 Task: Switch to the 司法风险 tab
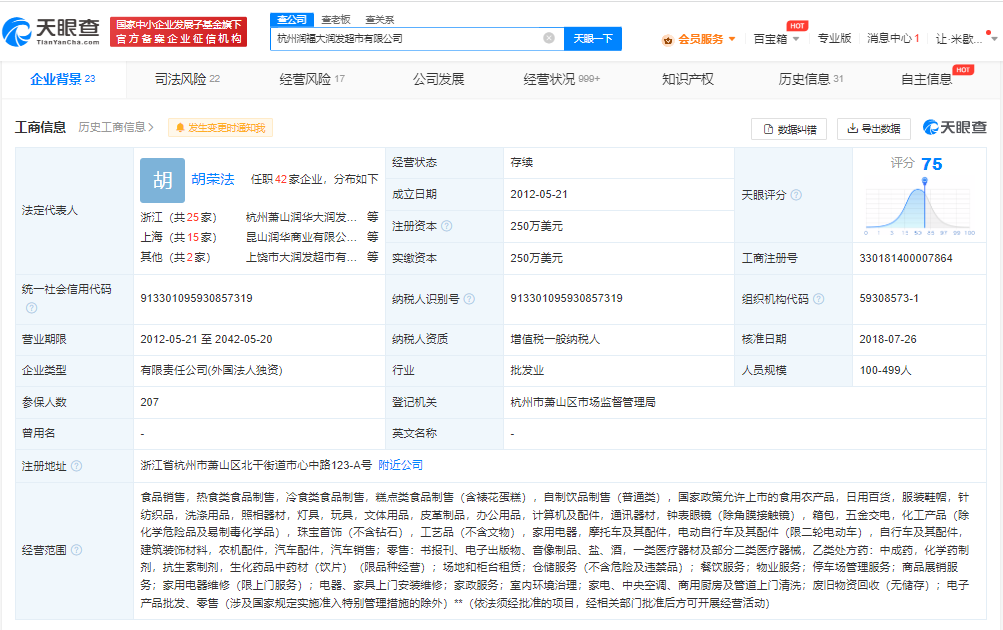pyautogui.click(x=187, y=79)
